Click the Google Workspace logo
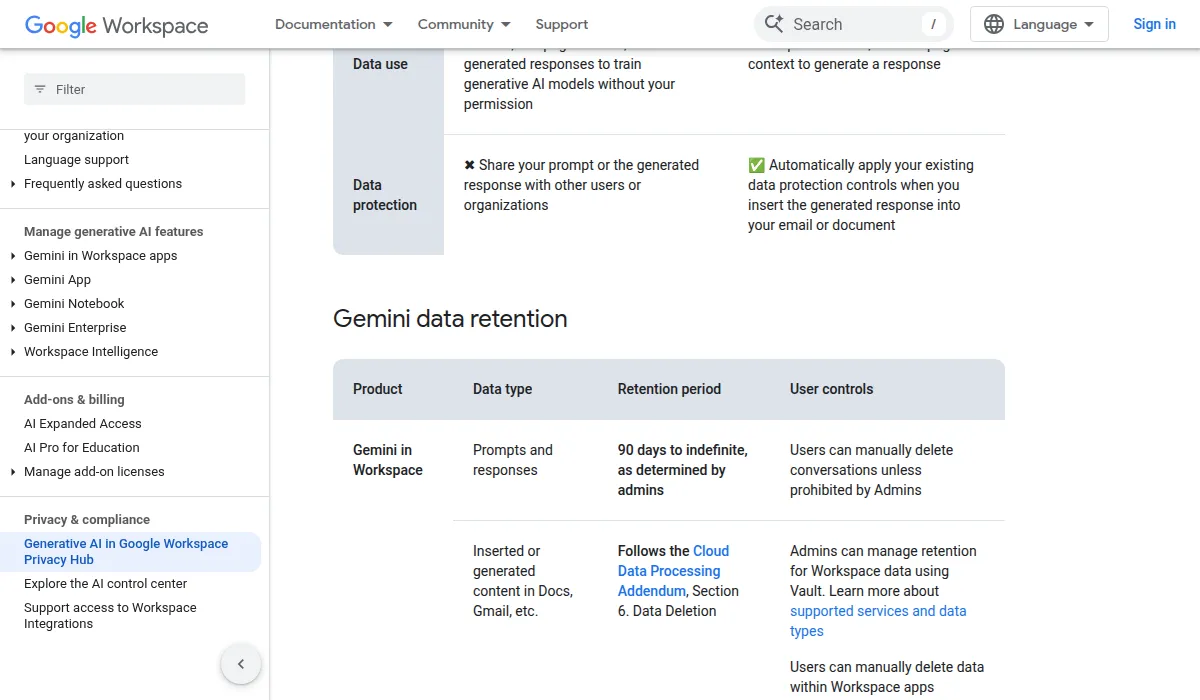The image size is (1200, 700). pyautogui.click(x=117, y=25)
